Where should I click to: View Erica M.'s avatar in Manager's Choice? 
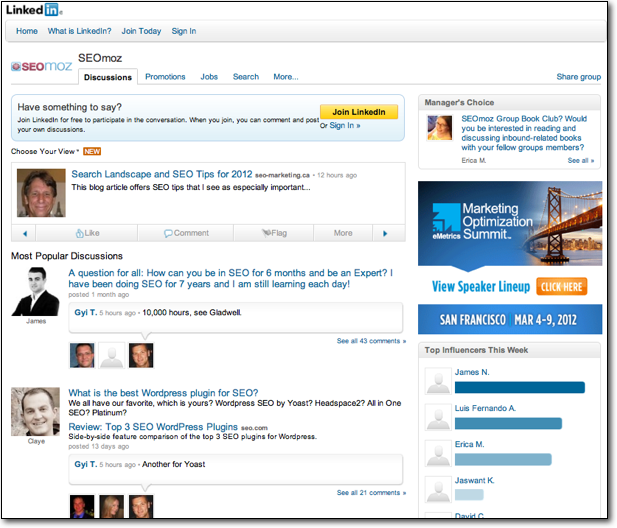point(439,127)
